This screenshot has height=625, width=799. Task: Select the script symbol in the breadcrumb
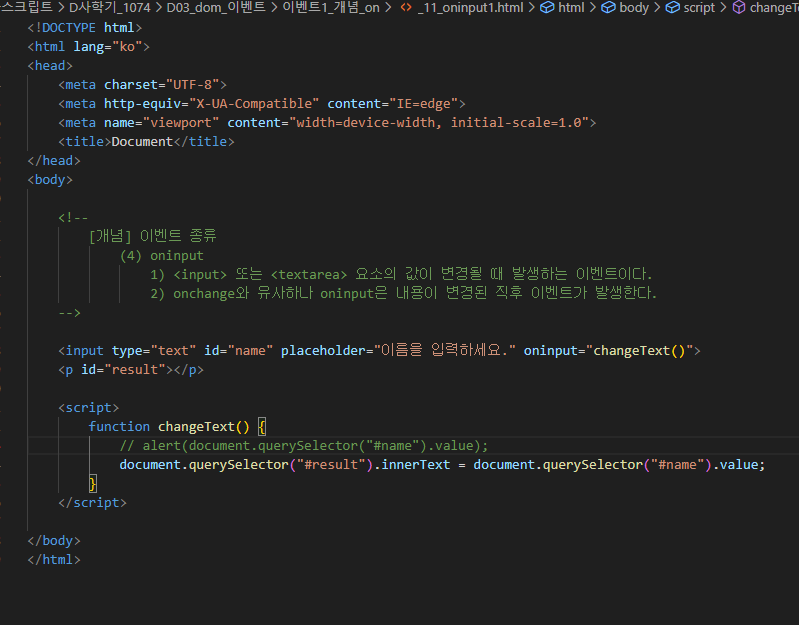coord(699,8)
